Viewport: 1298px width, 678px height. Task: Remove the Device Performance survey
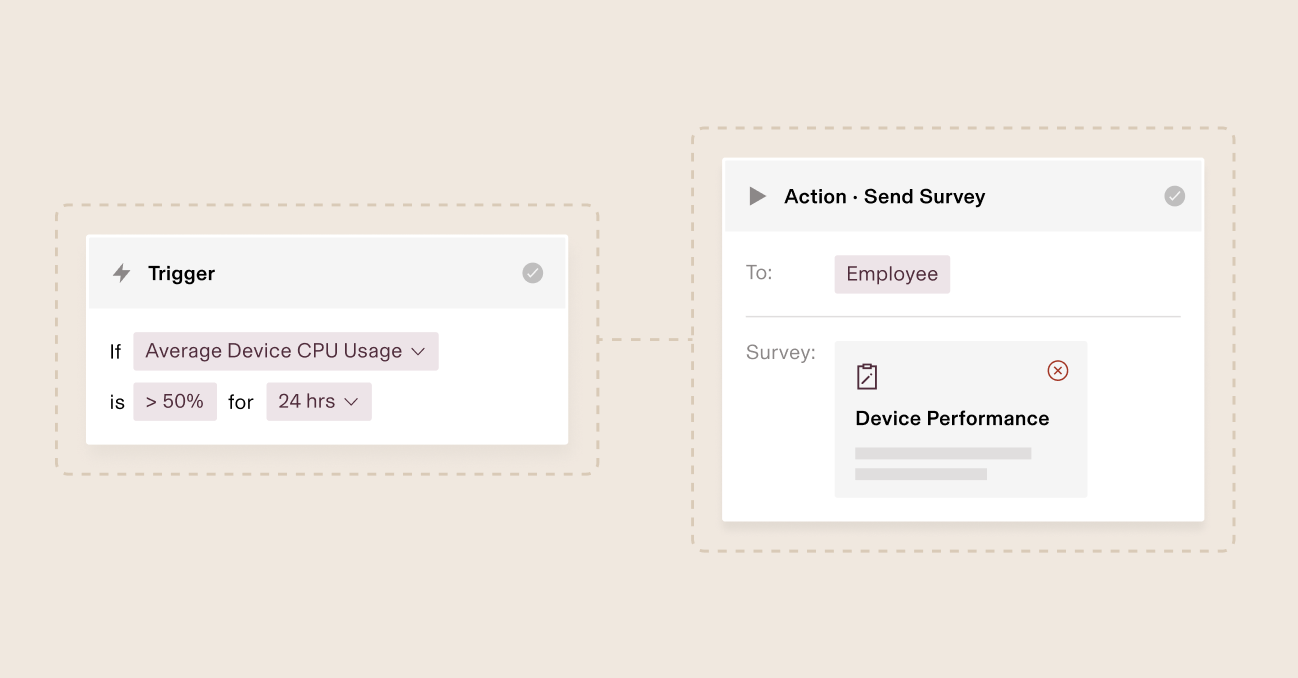1057,371
